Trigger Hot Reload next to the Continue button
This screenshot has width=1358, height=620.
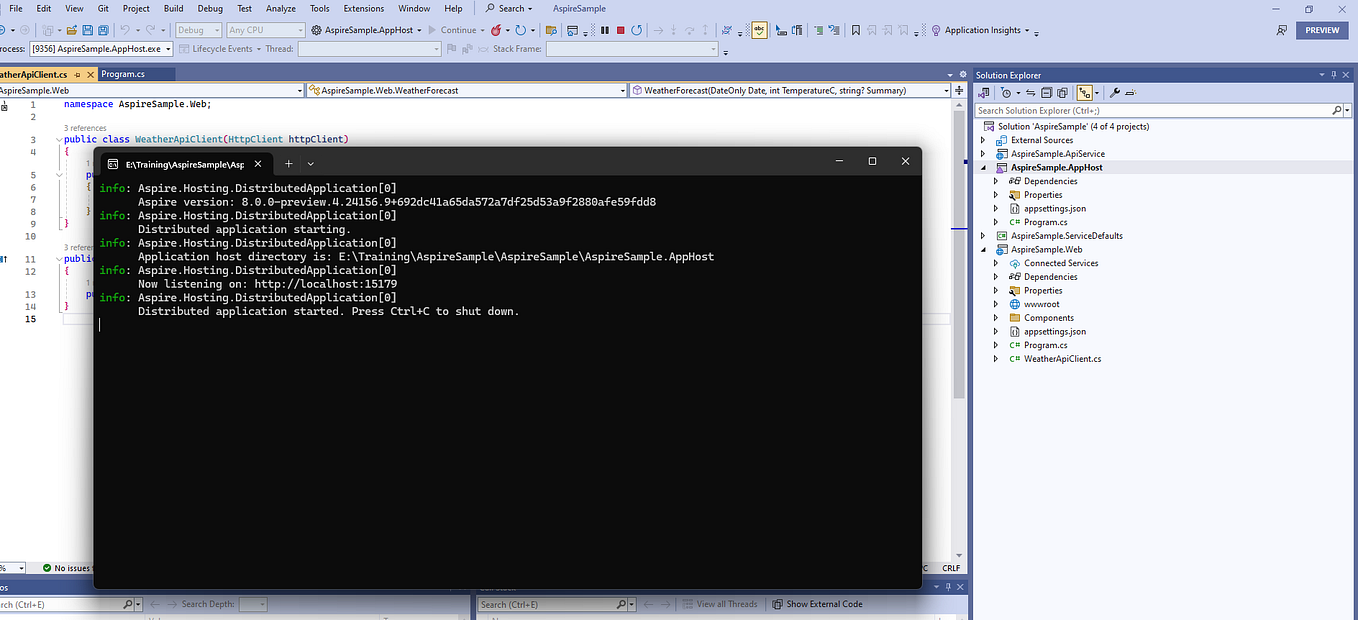click(496, 30)
